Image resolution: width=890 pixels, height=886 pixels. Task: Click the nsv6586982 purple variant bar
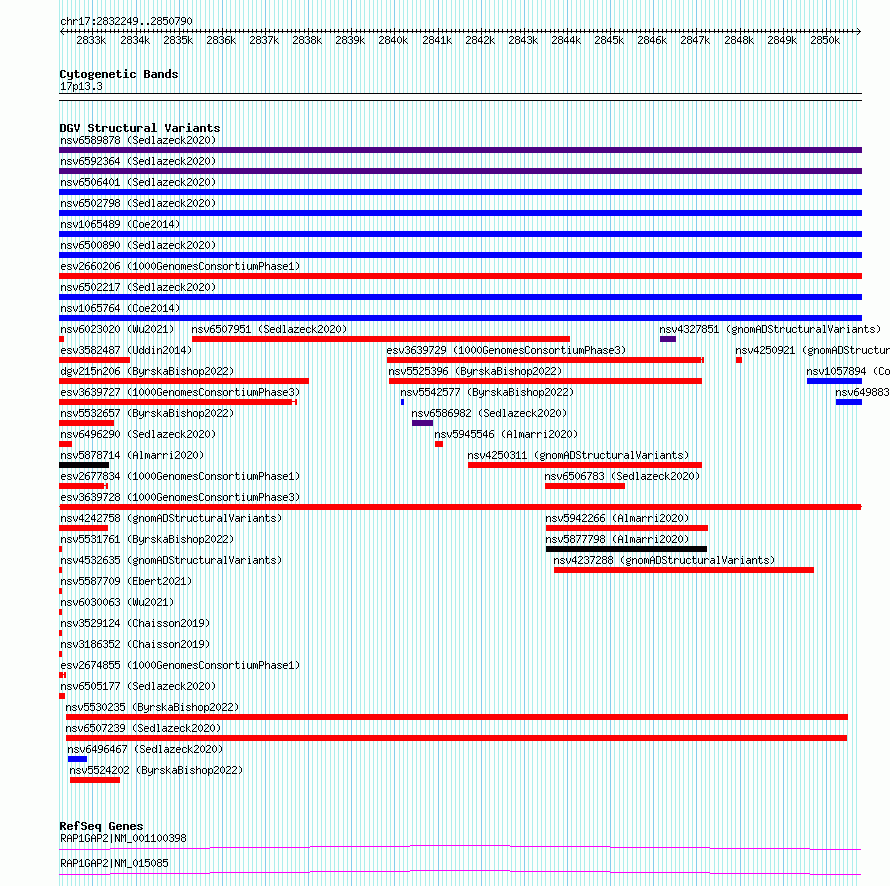click(422, 423)
